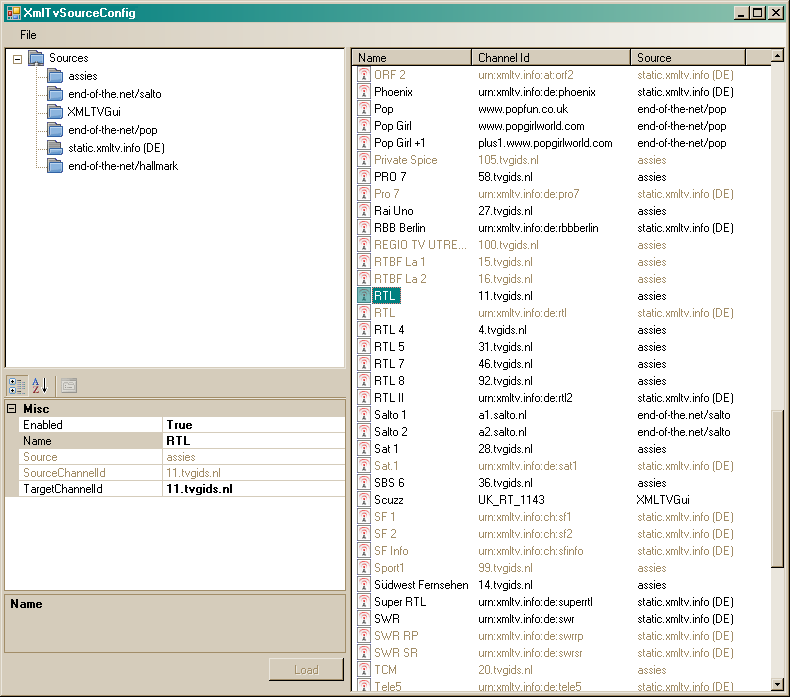Click the TargetChannelId value 11.tvgids.nl

(253, 489)
